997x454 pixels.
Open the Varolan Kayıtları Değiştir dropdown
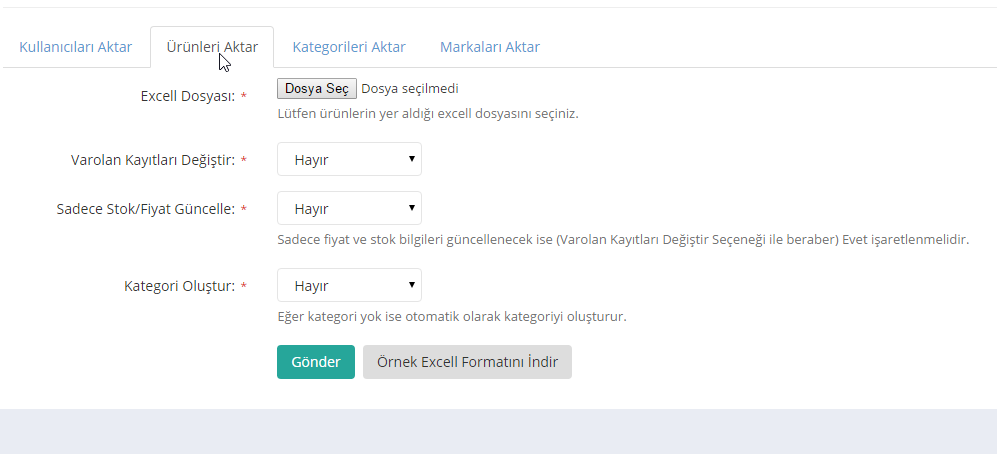point(349,159)
